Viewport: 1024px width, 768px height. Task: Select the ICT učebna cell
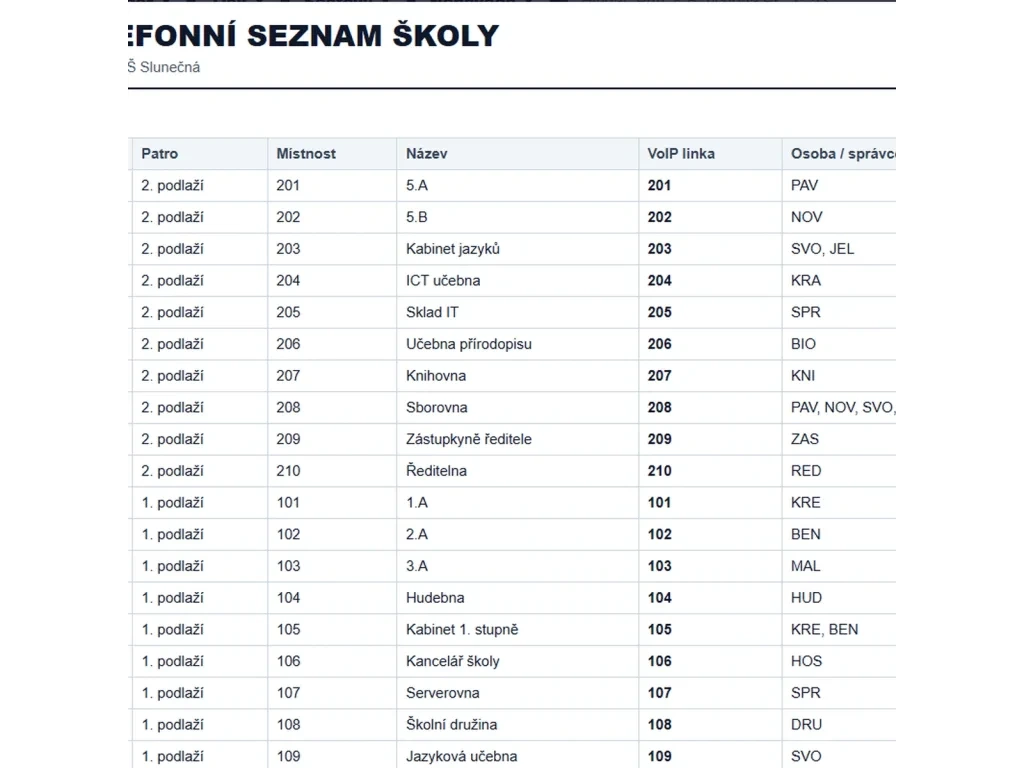coord(443,281)
